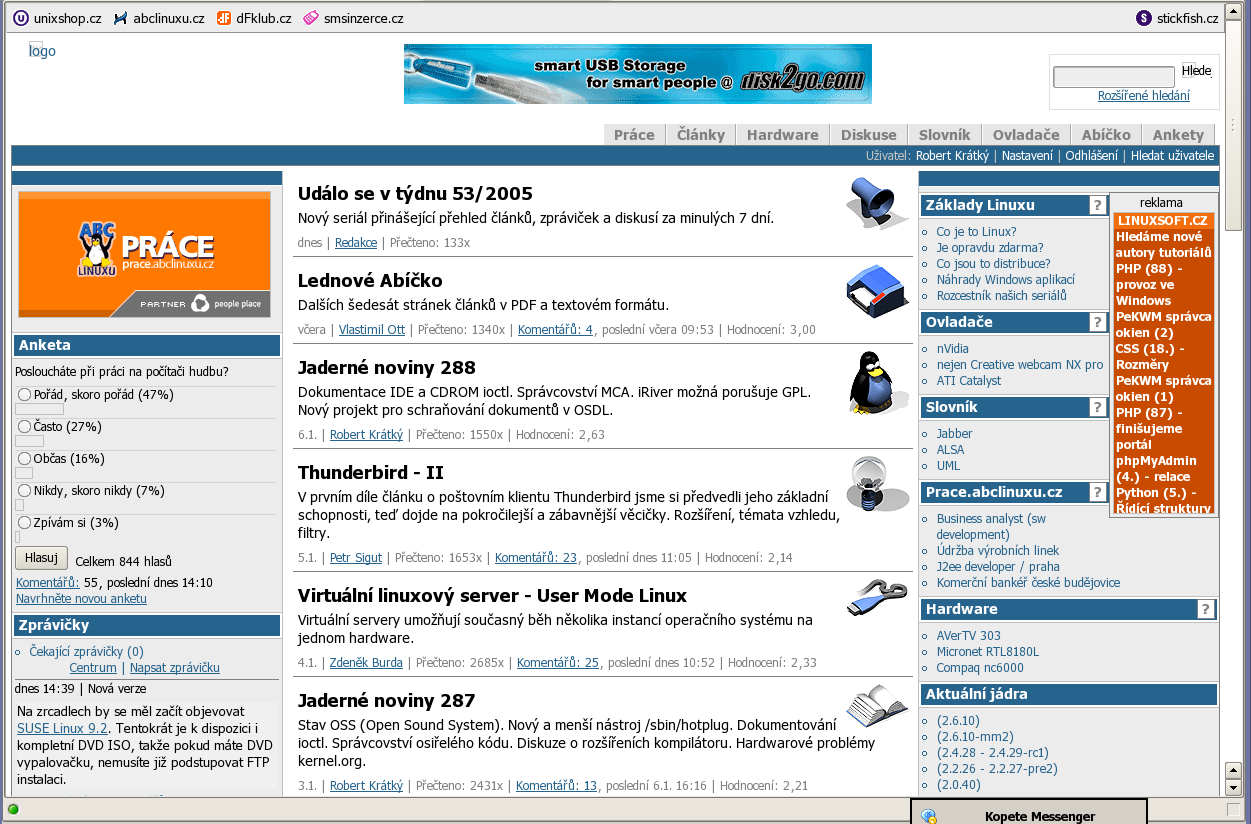Open Hledat uživatele link
The width and height of the screenshot is (1251, 824).
[1172, 156]
